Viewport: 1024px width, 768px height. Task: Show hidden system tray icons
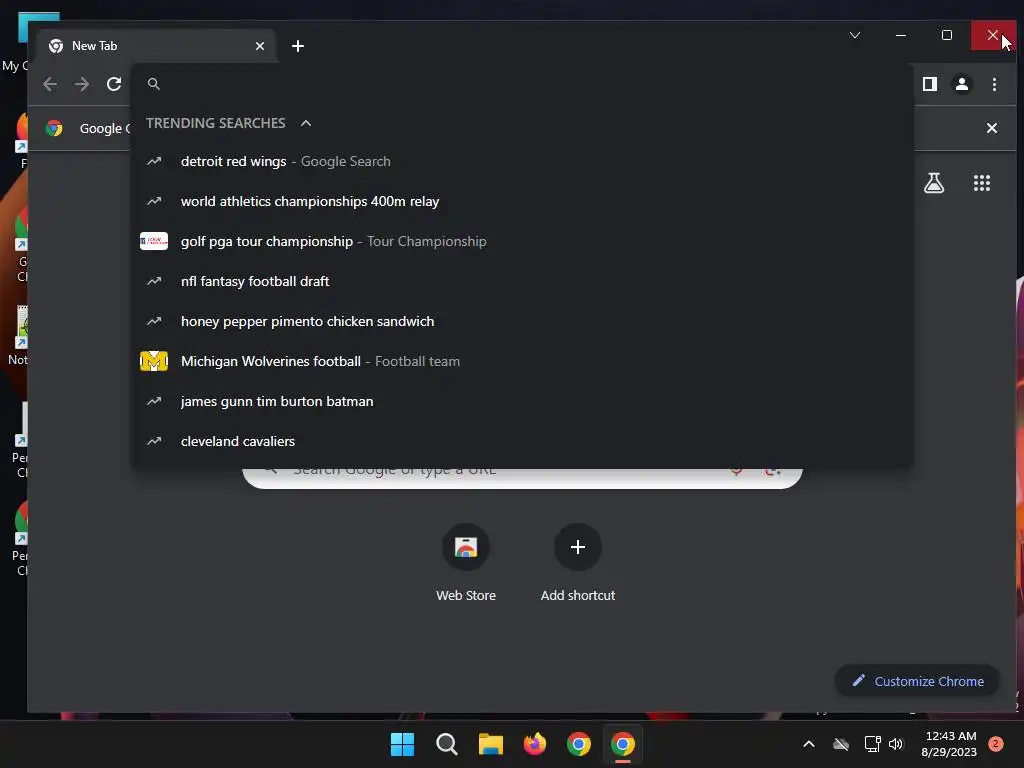(x=808, y=744)
